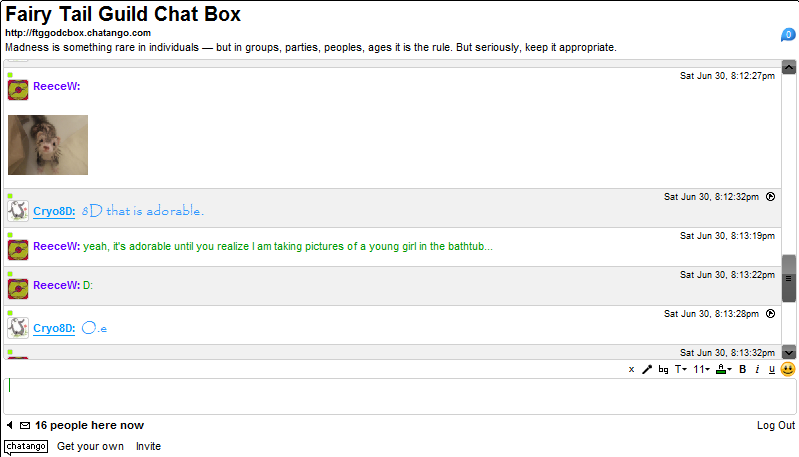Toggle bold text formatting

click(743, 369)
